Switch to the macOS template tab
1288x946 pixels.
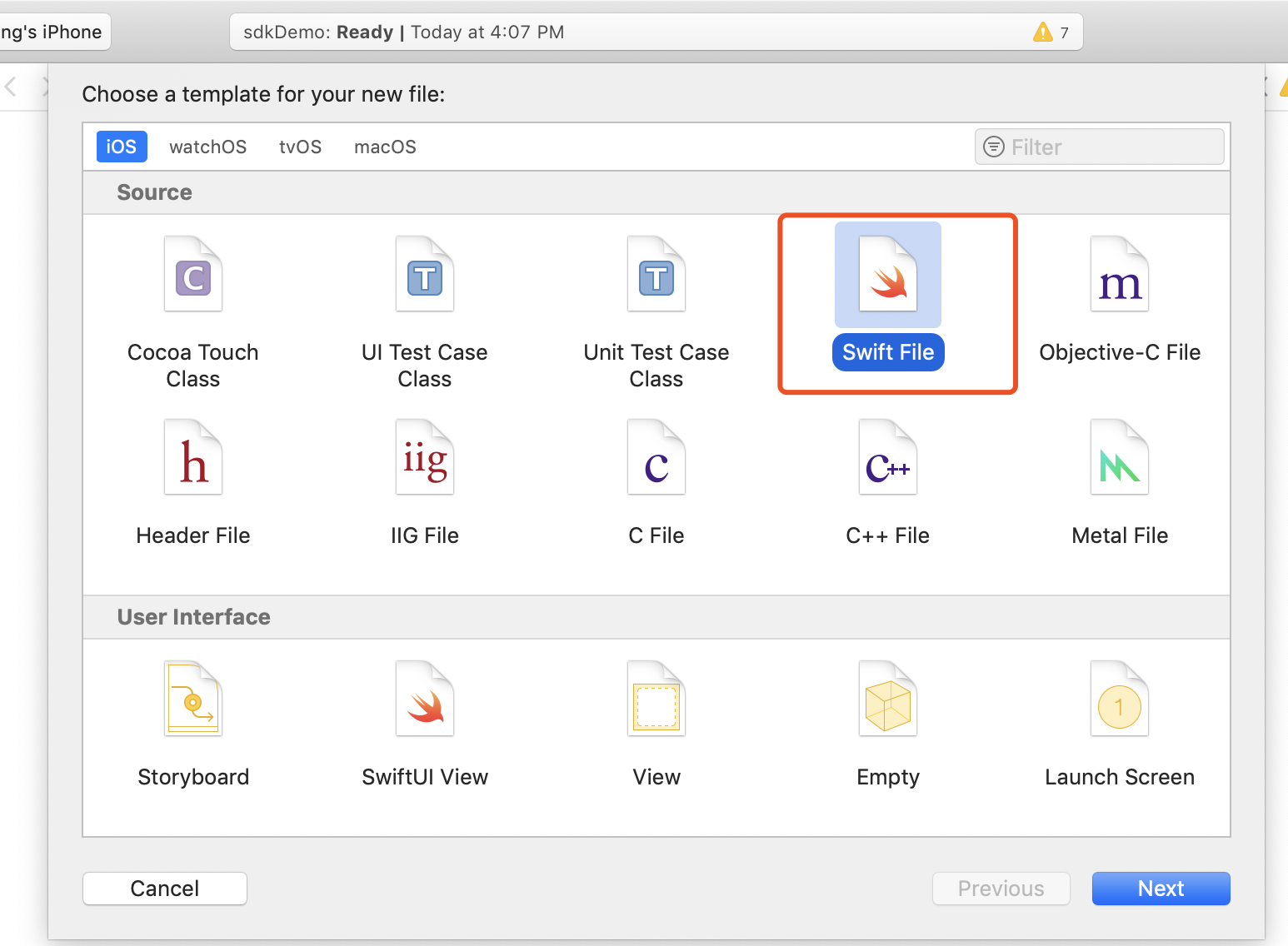pyautogui.click(x=384, y=147)
